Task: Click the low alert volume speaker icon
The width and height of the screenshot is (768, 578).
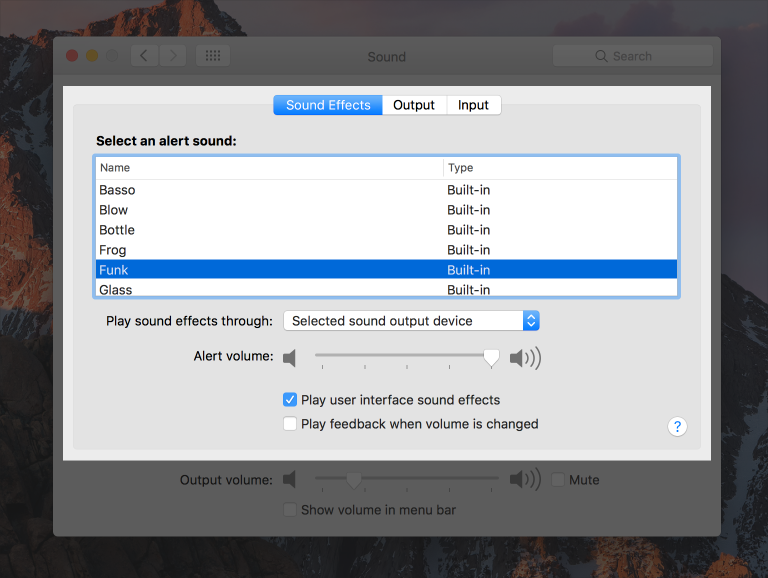Action: point(289,358)
